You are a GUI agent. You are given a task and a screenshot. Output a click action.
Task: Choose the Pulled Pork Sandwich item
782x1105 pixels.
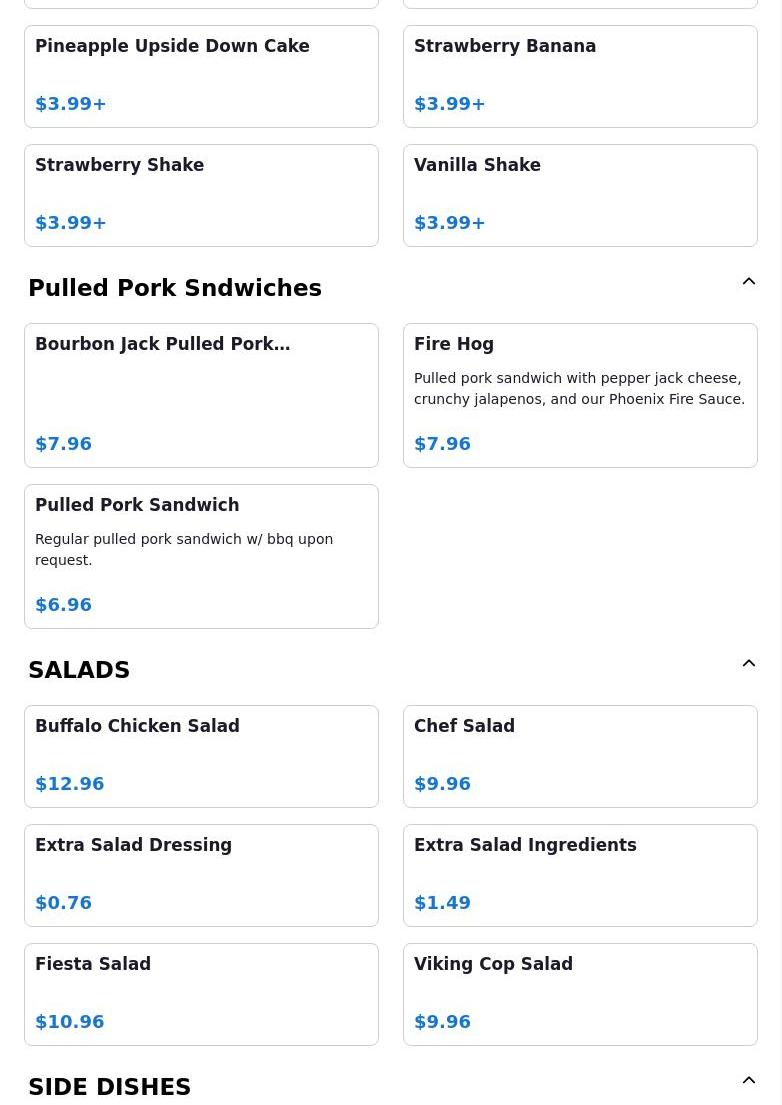[201, 557]
